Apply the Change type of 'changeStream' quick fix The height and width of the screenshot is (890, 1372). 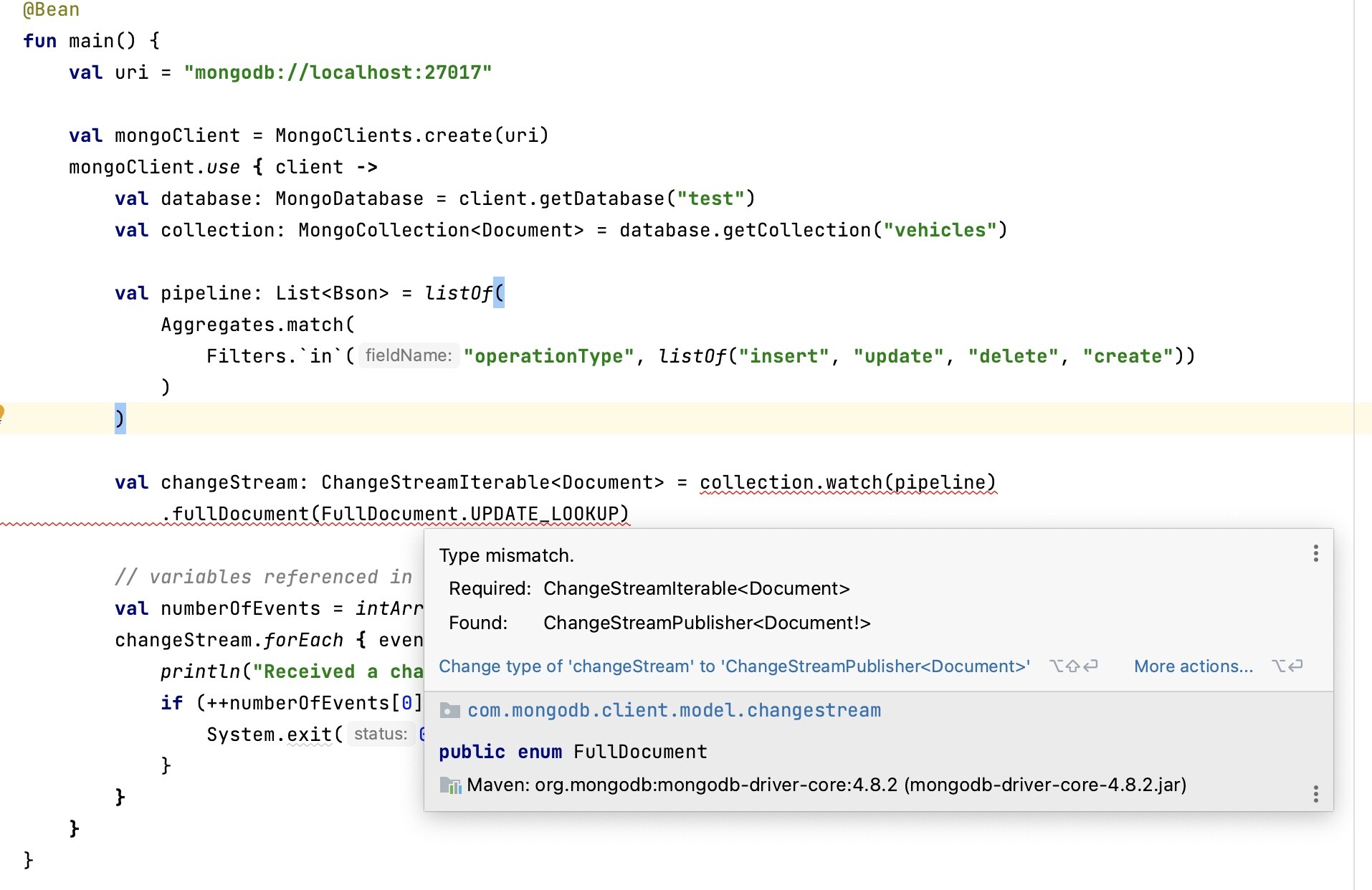point(734,666)
